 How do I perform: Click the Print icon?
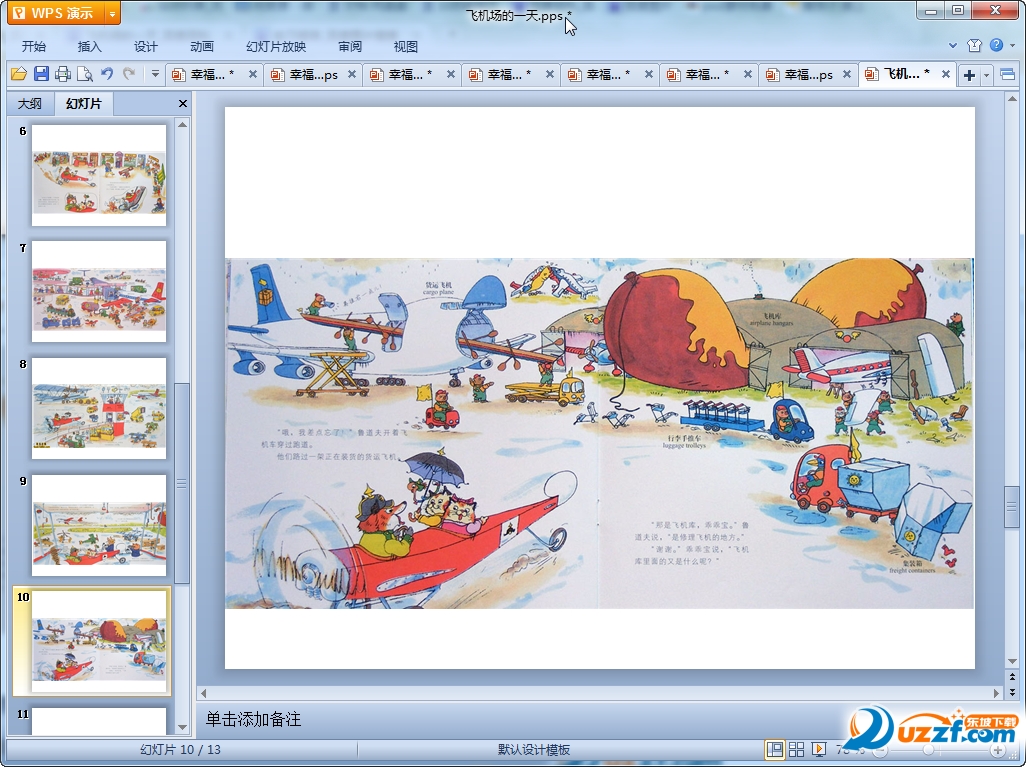click(x=63, y=74)
